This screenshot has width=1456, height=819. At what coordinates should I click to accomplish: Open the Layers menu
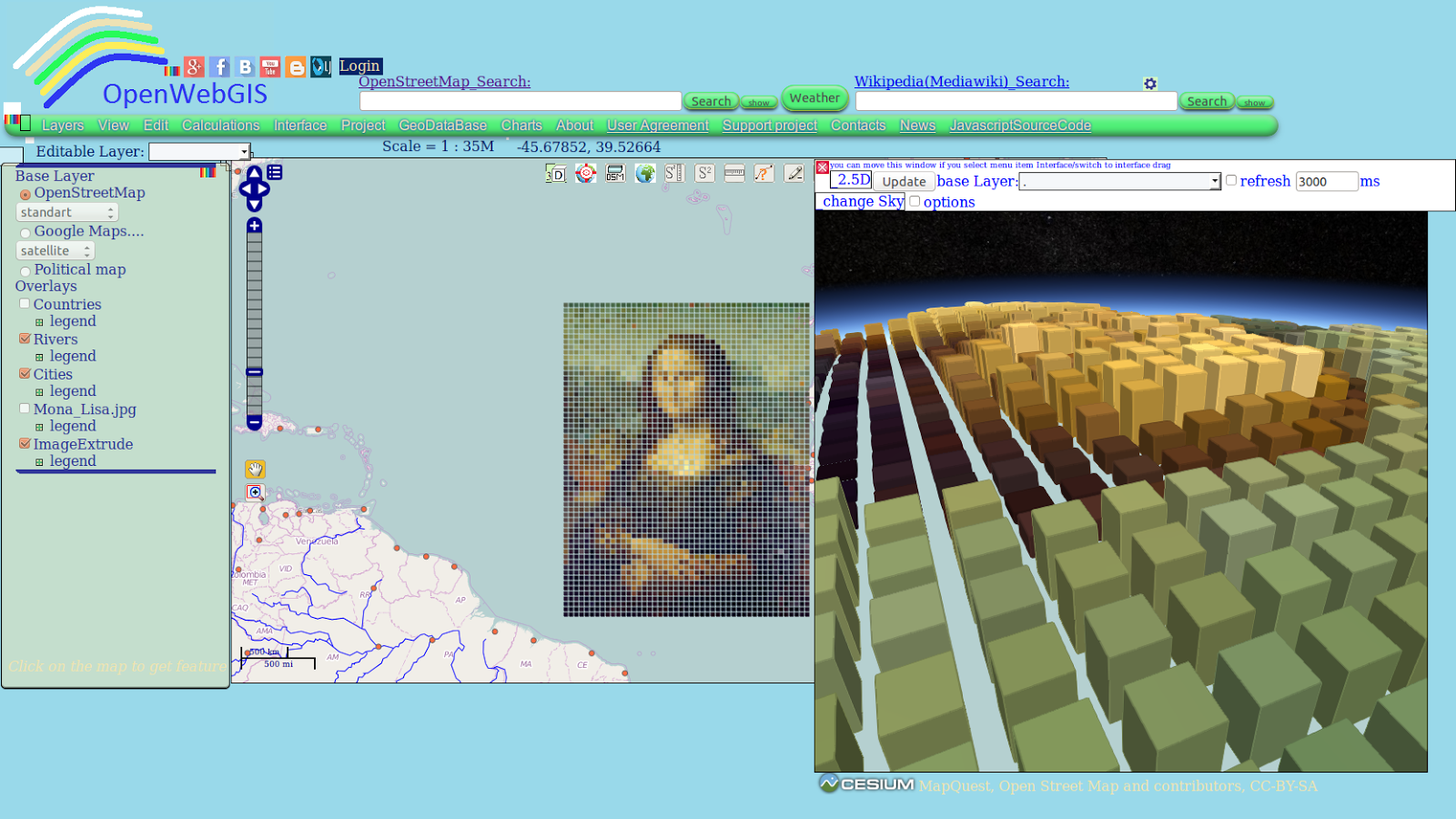[x=63, y=126]
